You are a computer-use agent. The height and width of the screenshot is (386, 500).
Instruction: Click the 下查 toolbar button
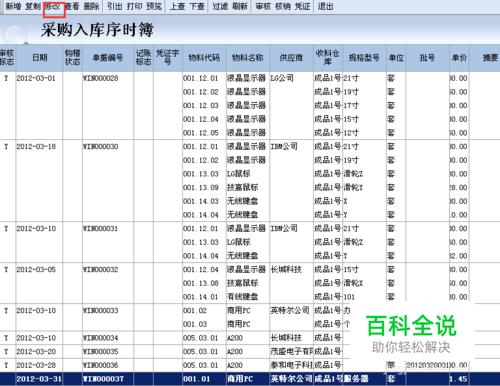click(x=197, y=6)
